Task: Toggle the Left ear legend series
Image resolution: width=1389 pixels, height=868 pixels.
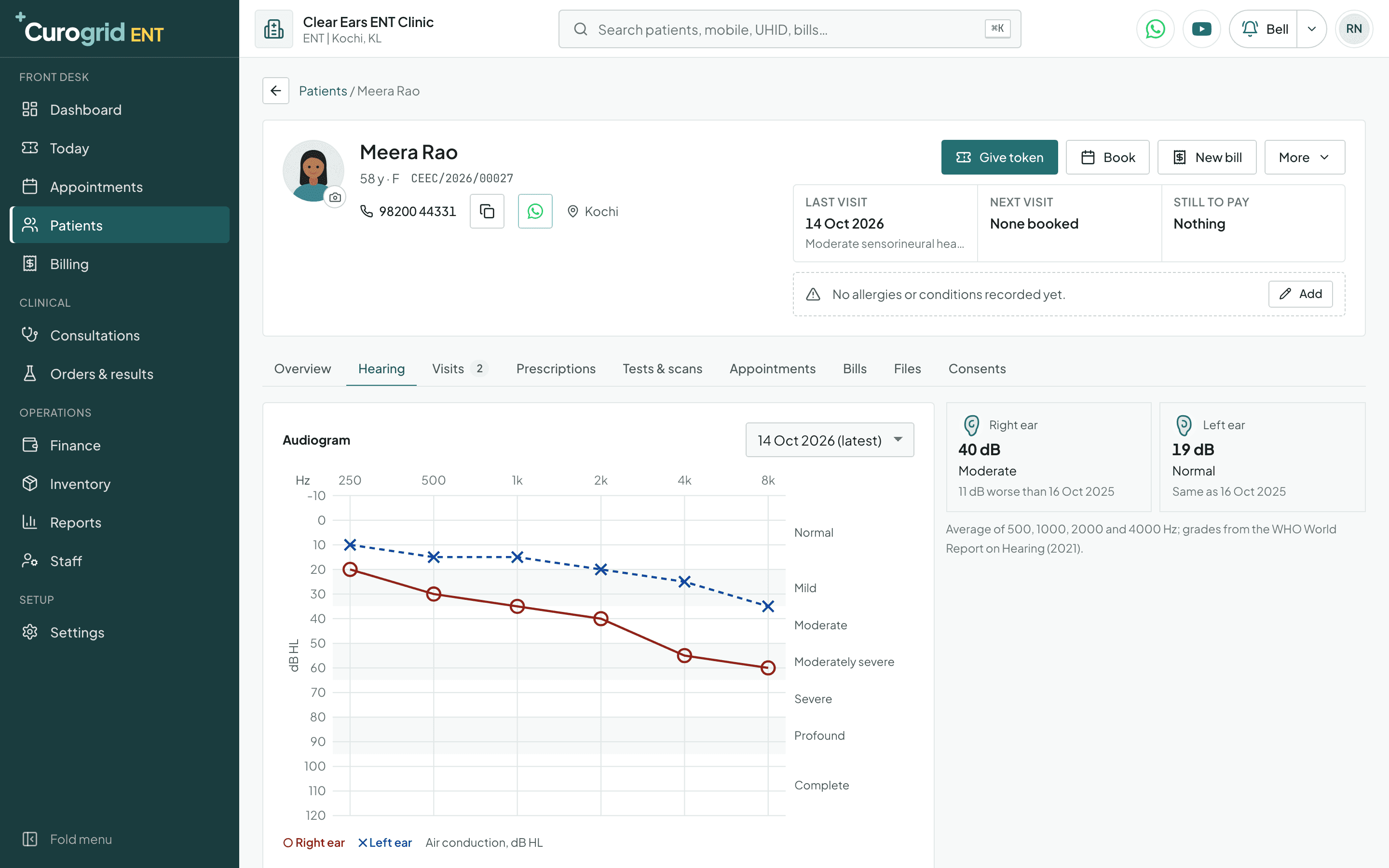Action: [x=385, y=842]
